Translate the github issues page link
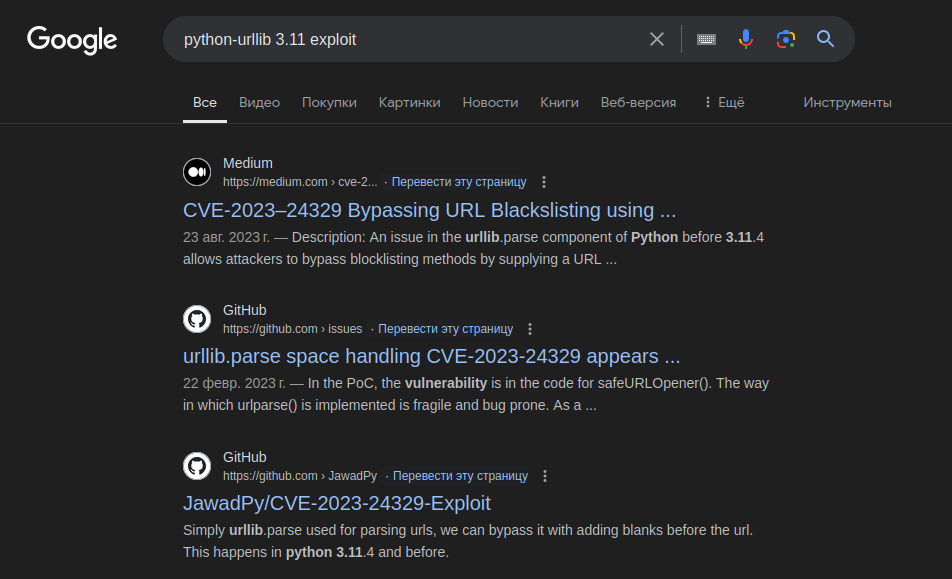This screenshot has height=579, width=952. (x=446, y=329)
